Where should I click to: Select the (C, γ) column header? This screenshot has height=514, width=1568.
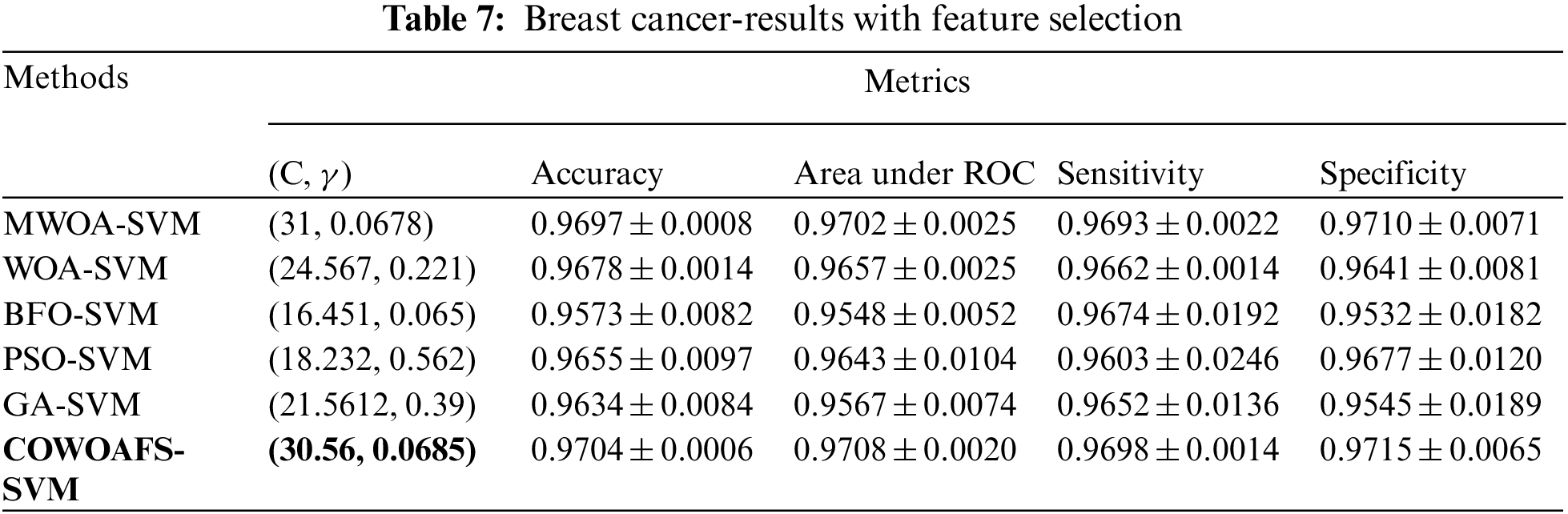[x=310, y=175]
